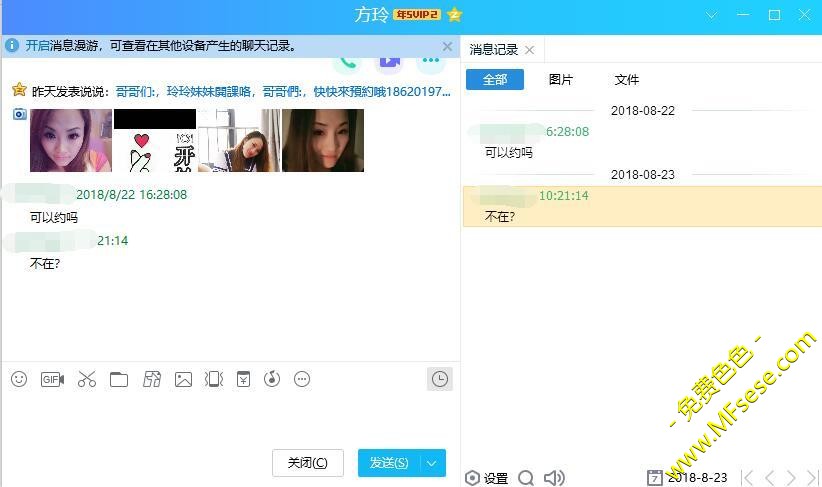The height and width of the screenshot is (487, 822).
Task: Open the red packet (¥) icon
Action: [x=243, y=379]
